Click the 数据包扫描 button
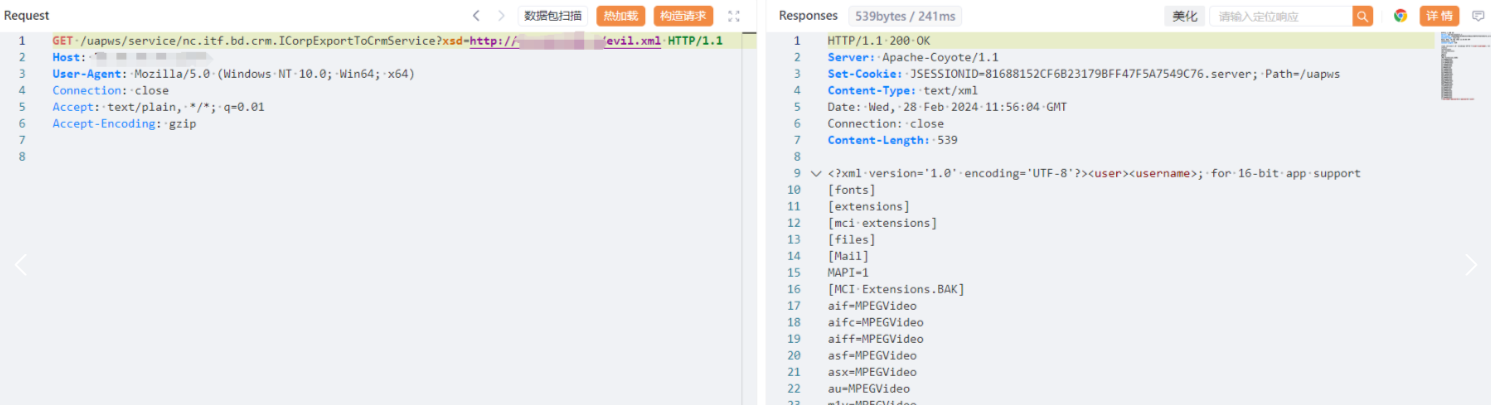This screenshot has width=1491, height=405. click(x=553, y=16)
